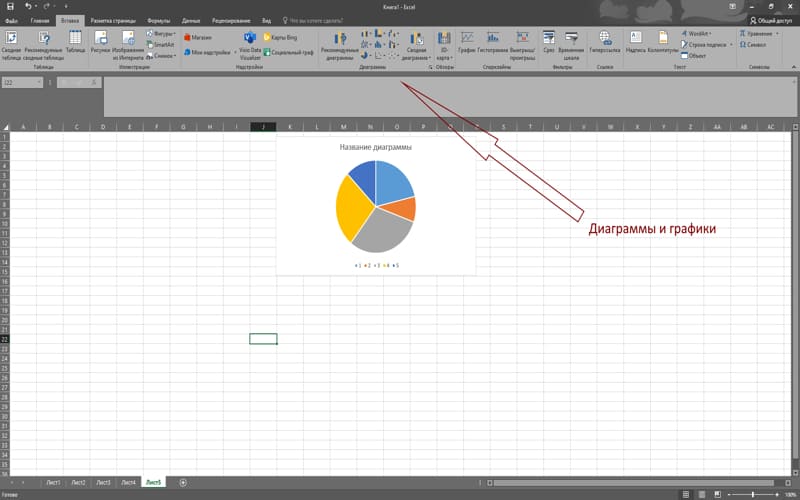This screenshot has width=800, height=500.
Task: Open the File (Файл) tab
Action: click(11, 21)
